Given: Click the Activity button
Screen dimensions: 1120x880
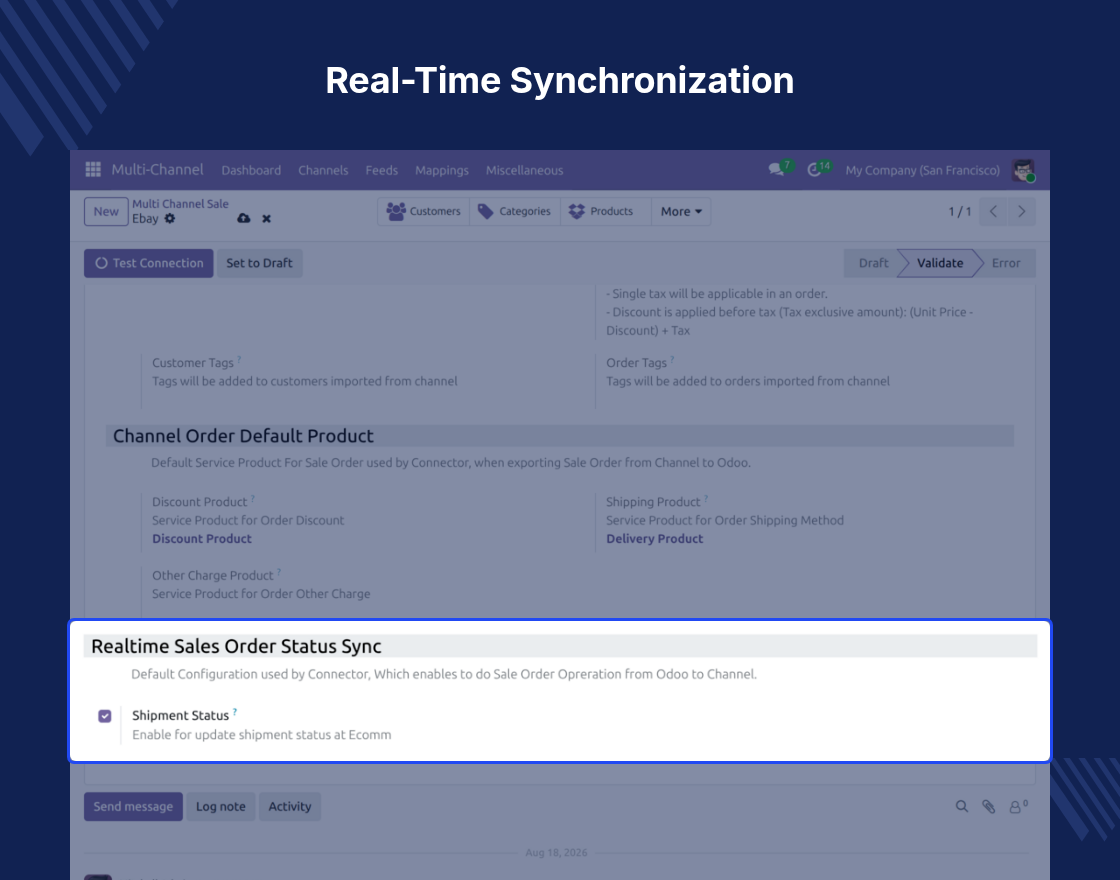Looking at the screenshot, I should pyautogui.click(x=289, y=806).
